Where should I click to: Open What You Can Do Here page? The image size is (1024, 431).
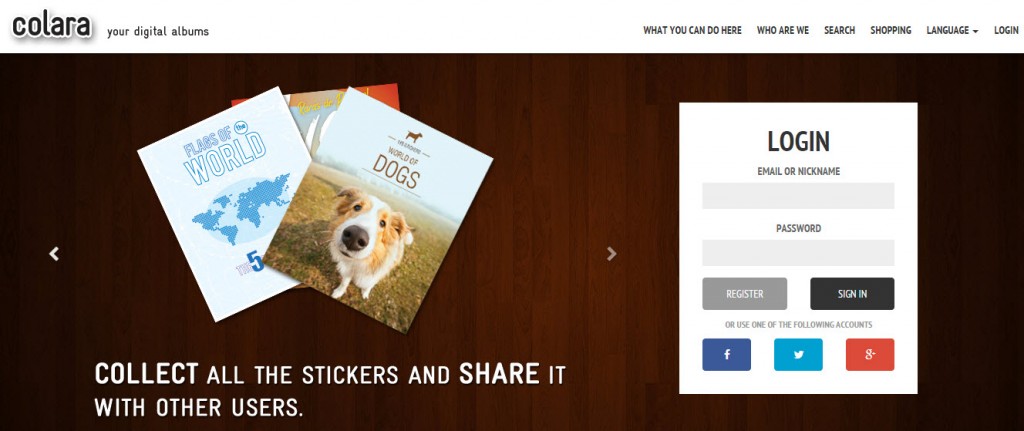coord(692,31)
